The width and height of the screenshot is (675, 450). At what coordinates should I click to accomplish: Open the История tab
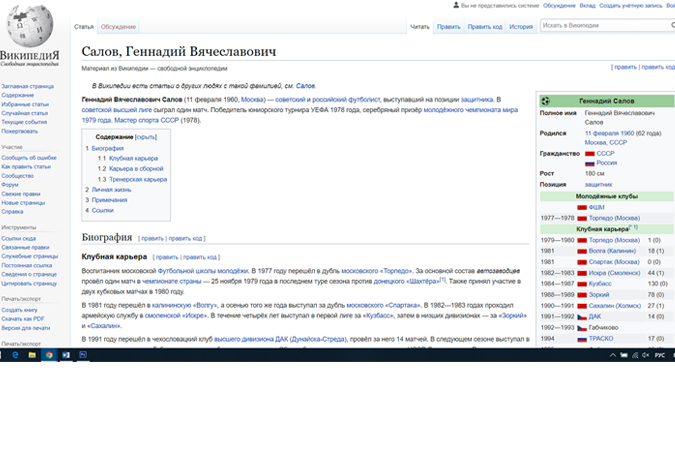521,27
